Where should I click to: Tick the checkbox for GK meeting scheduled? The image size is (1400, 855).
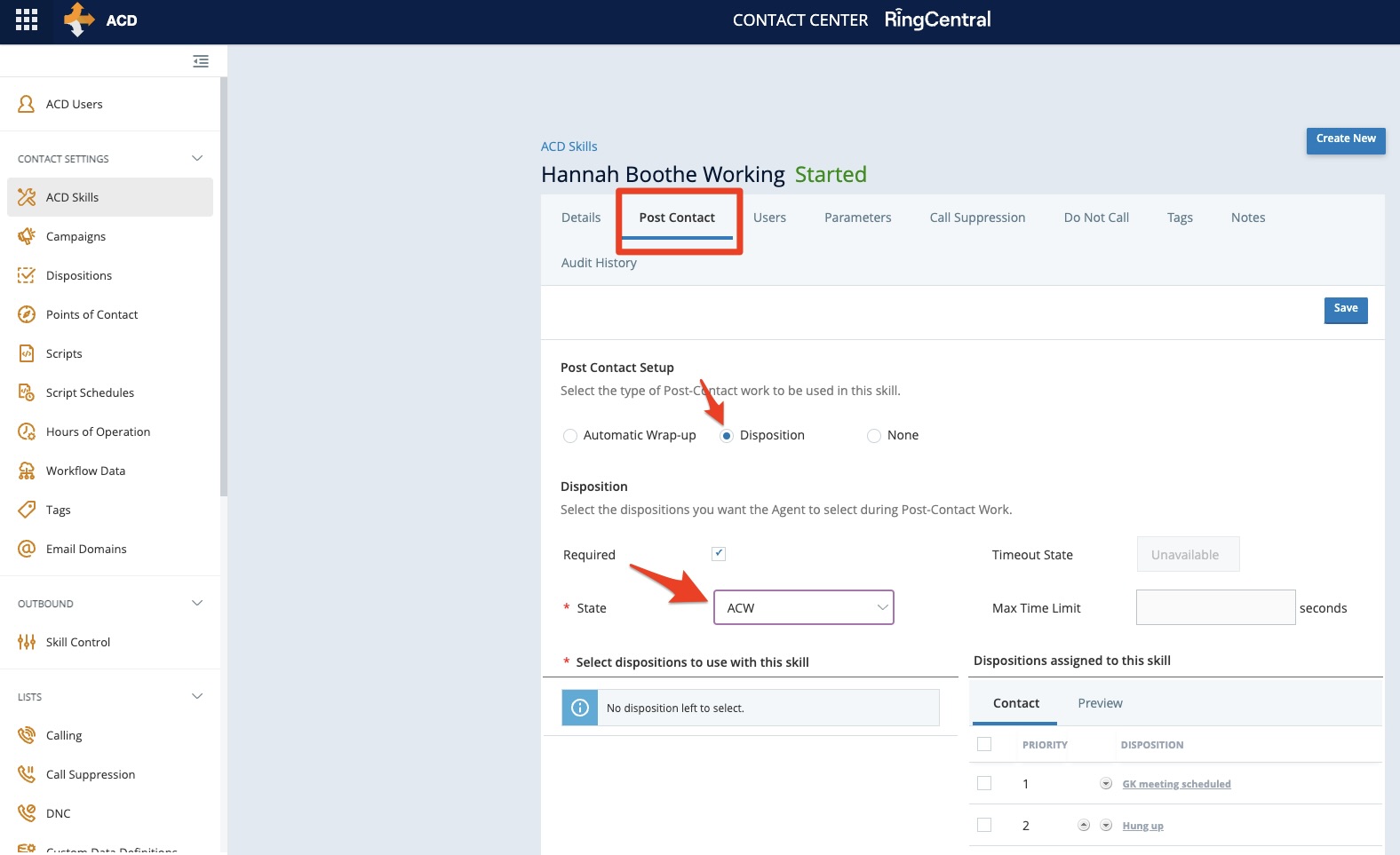click(984, 783)
